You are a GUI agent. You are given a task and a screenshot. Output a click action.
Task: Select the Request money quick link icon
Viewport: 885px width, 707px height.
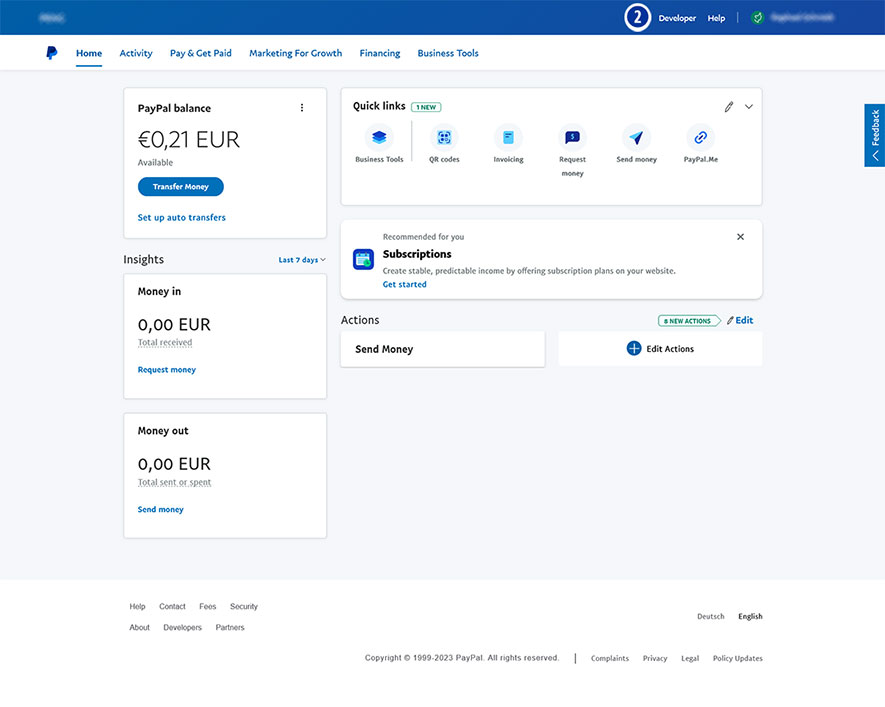572,138
